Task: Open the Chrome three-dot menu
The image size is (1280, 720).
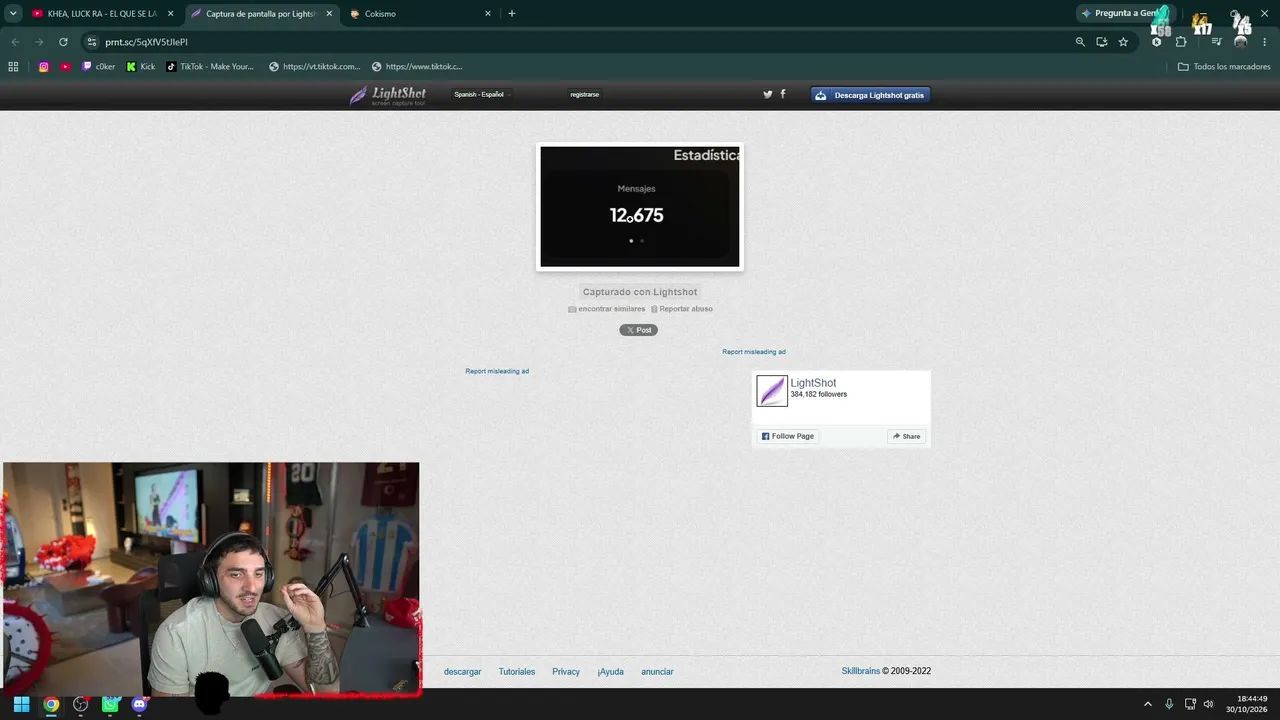Action: [x=1265, y=42]
